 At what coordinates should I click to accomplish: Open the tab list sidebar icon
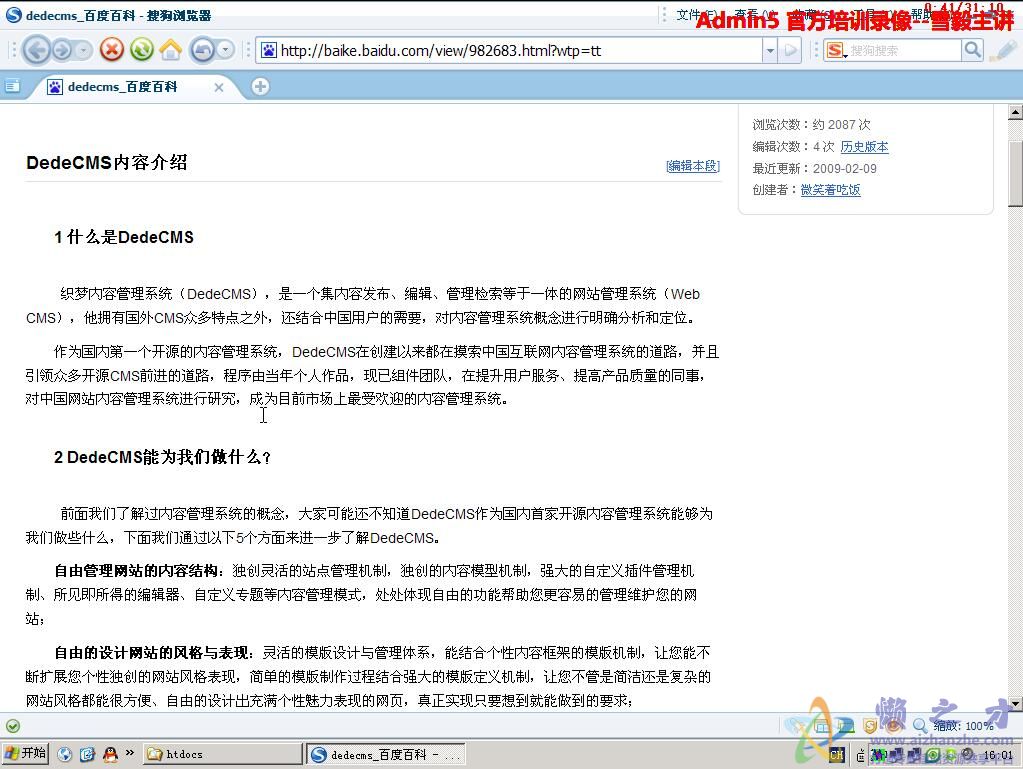(12, 86)
